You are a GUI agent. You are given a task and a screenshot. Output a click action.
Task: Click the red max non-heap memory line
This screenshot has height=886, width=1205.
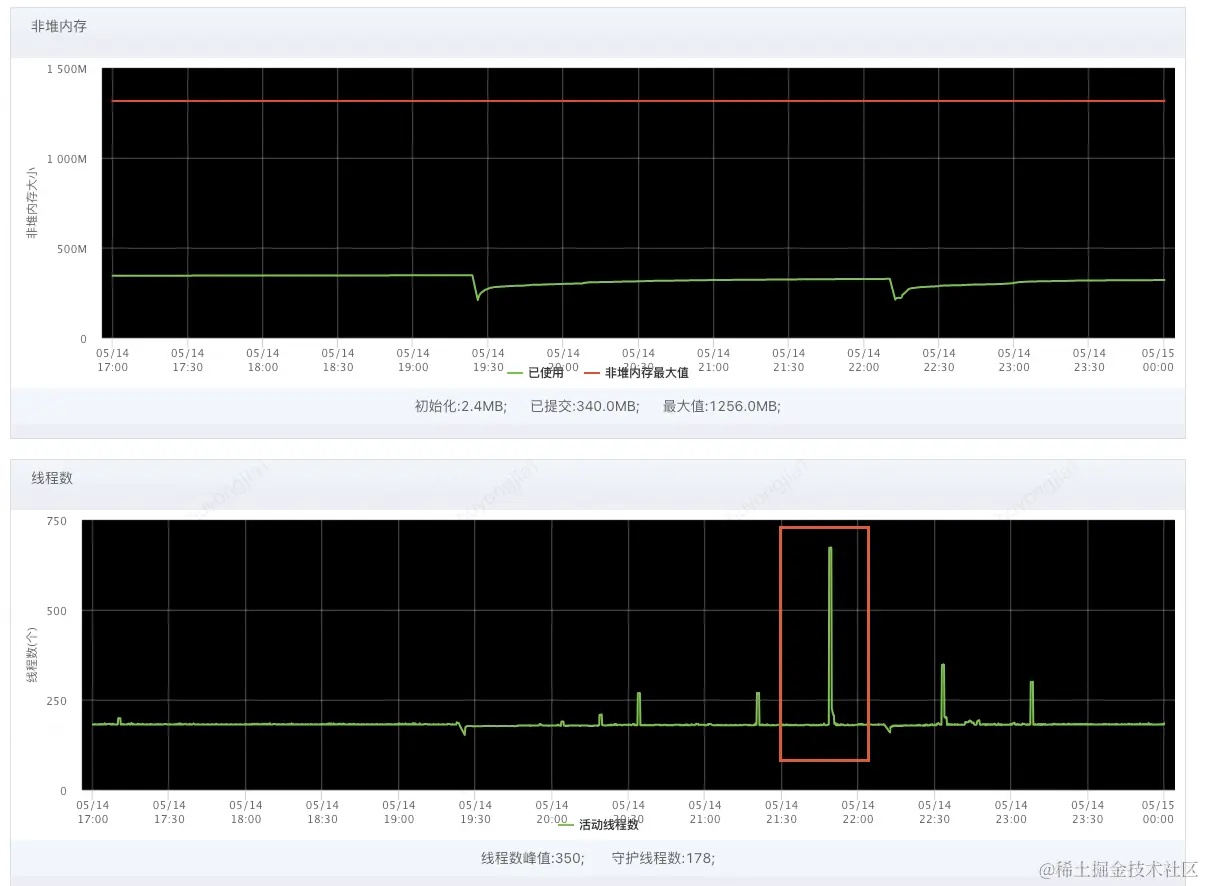638,101
